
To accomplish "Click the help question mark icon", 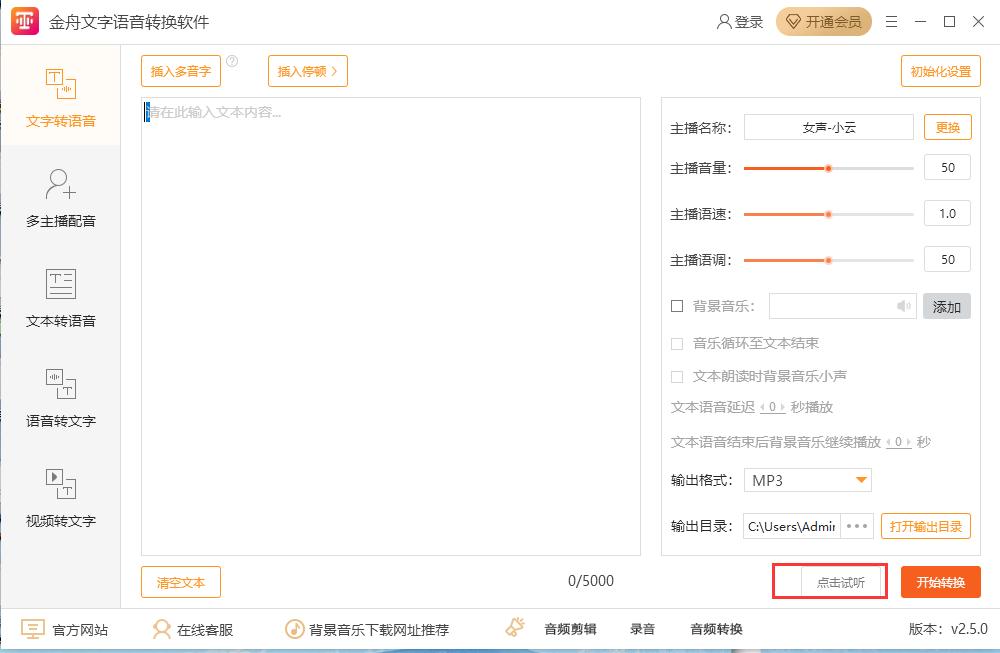I will coord(232,62).
